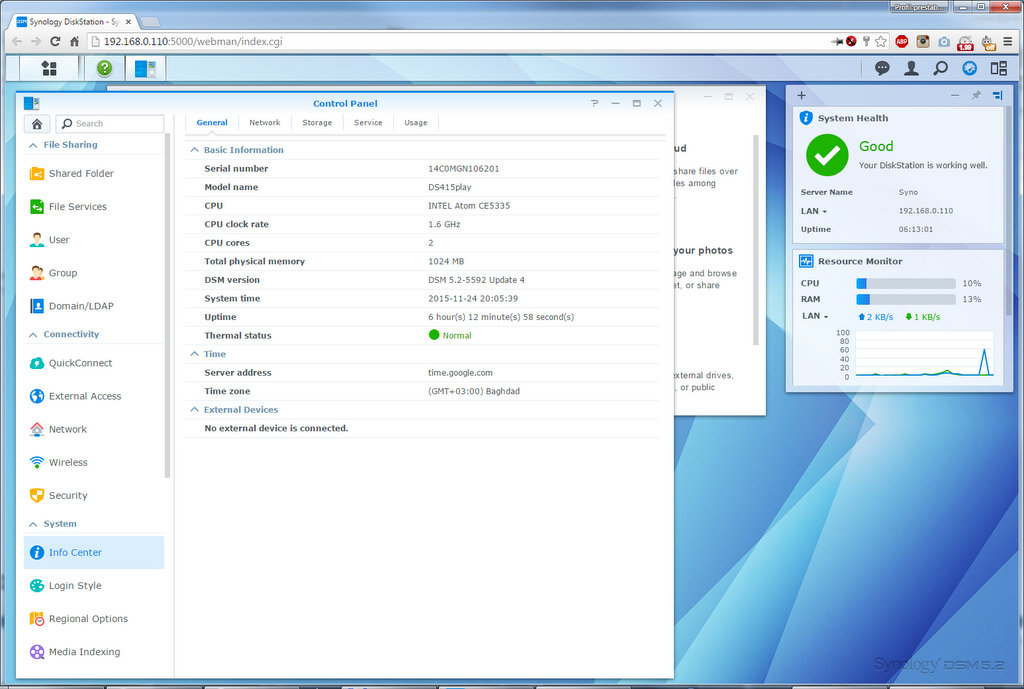Go to browser home page
This screenshot has height=689, width=1024.
74,41
